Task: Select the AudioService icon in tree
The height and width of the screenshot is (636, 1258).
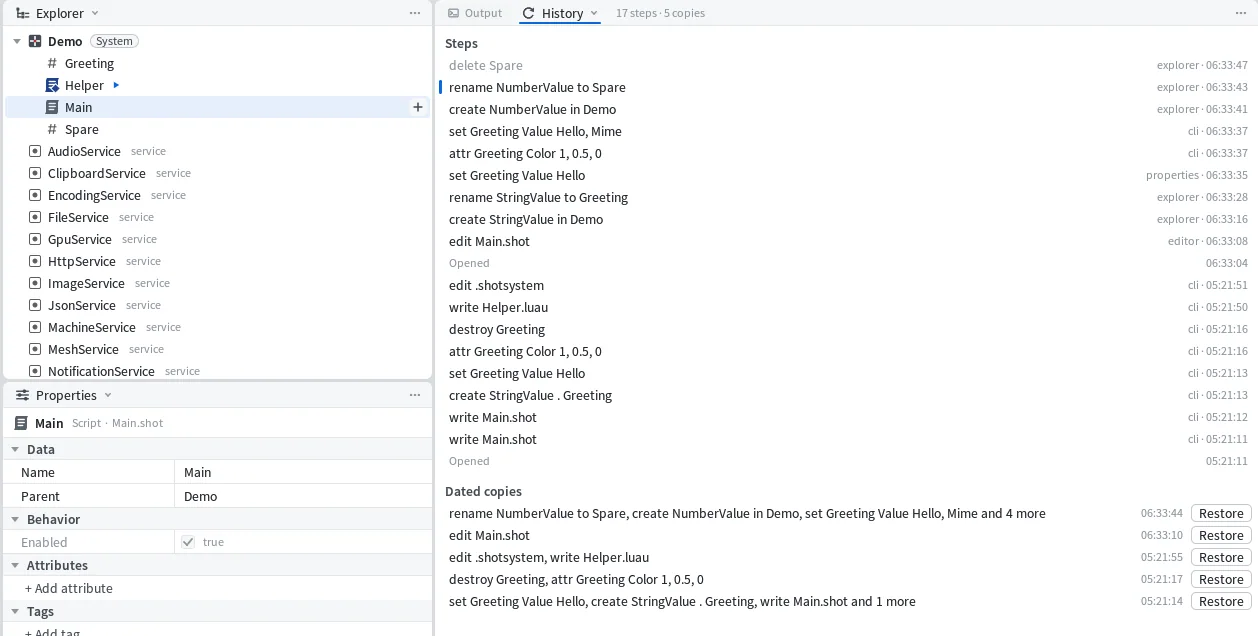Action: (35, 151)
